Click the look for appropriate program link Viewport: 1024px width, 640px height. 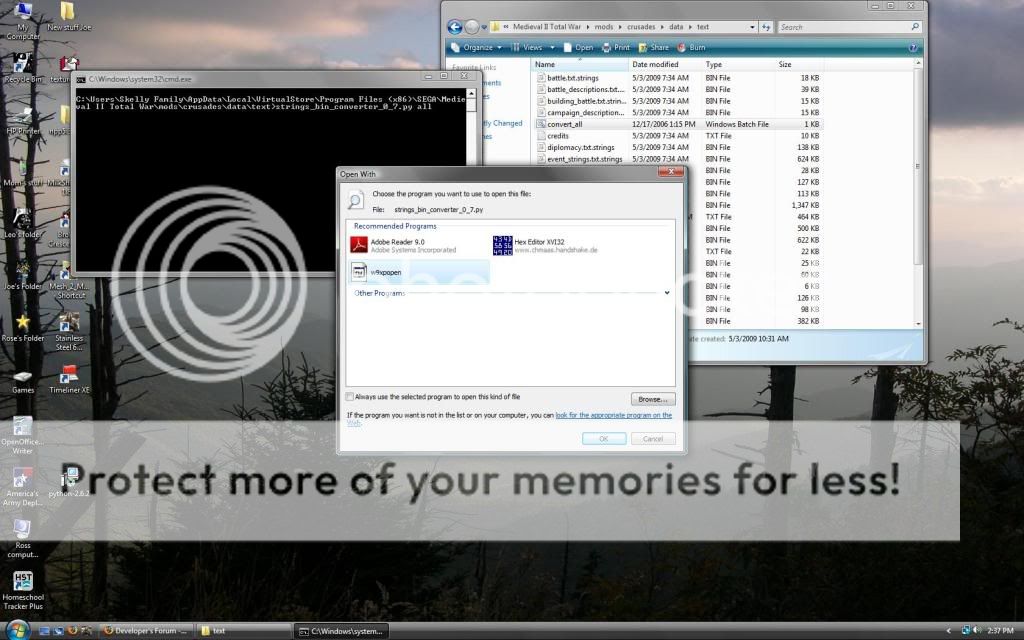pos(613,415)
